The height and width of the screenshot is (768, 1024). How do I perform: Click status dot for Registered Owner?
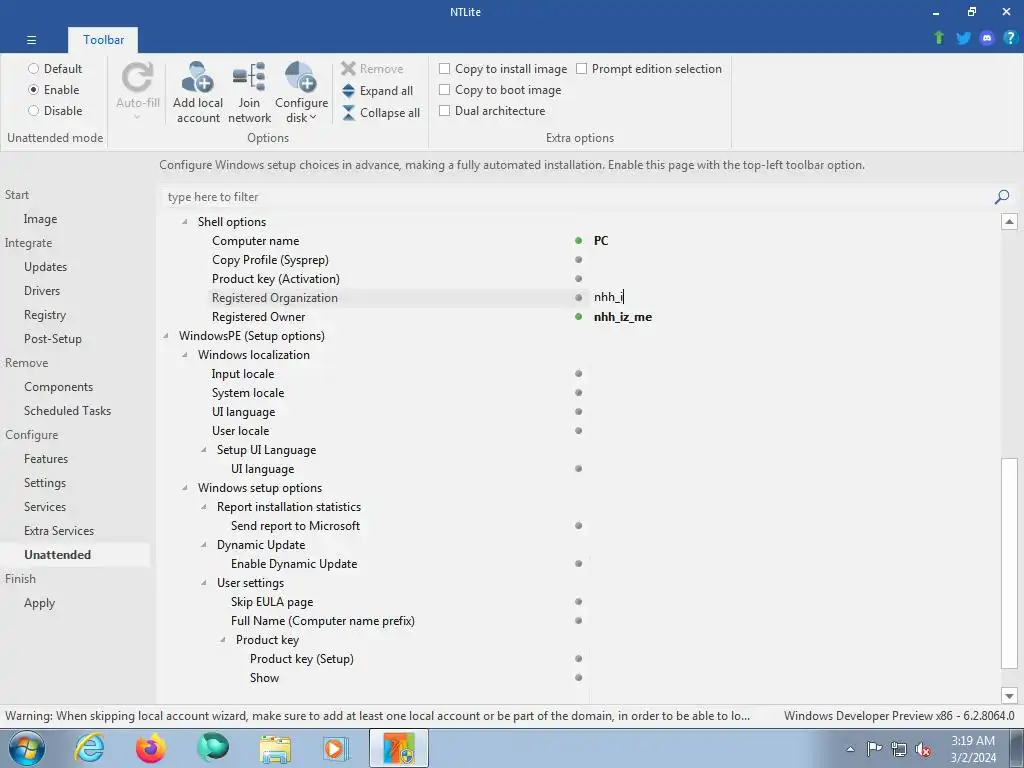(578, 317)
